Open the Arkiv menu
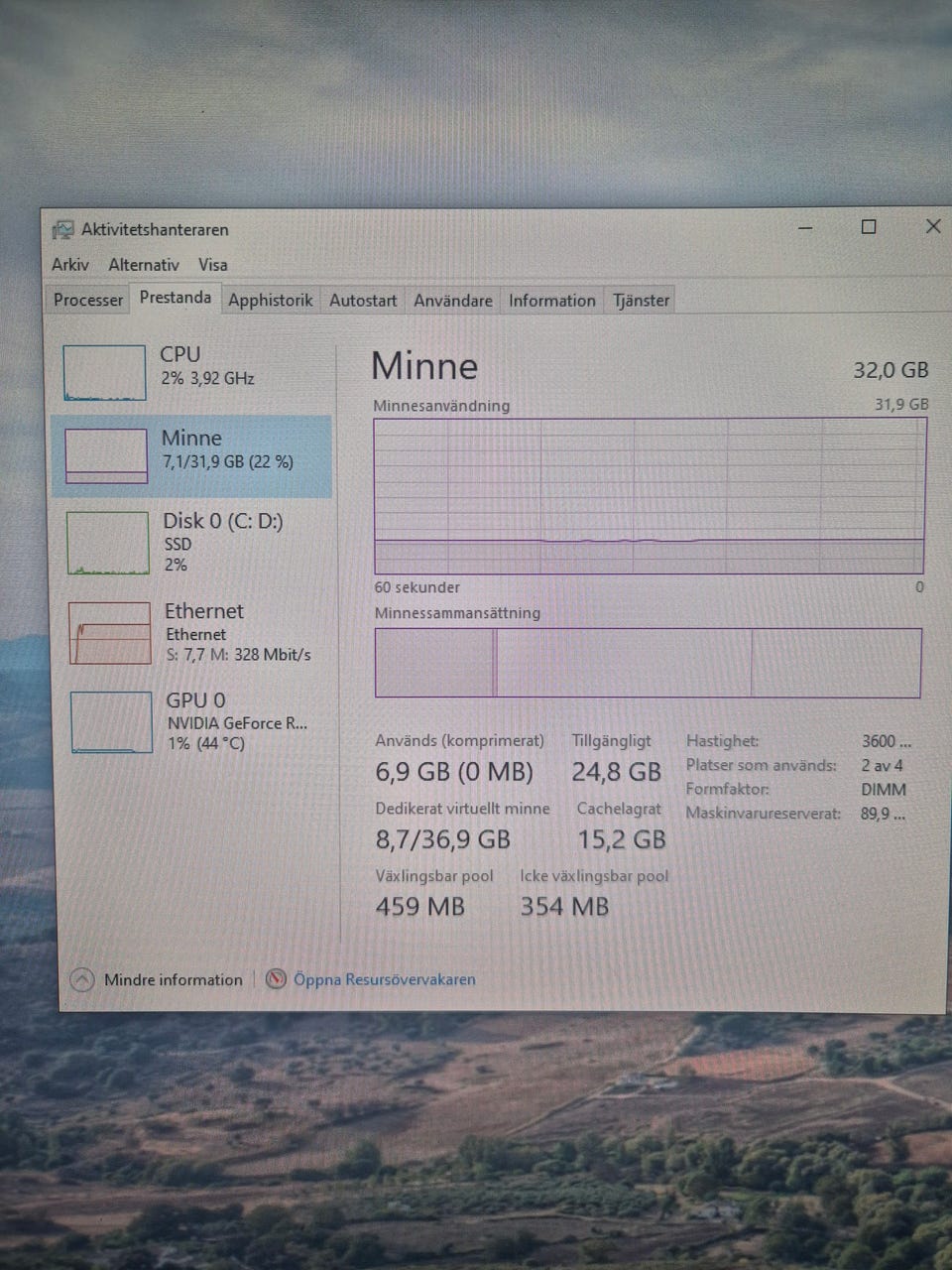 tap(70, 265)
